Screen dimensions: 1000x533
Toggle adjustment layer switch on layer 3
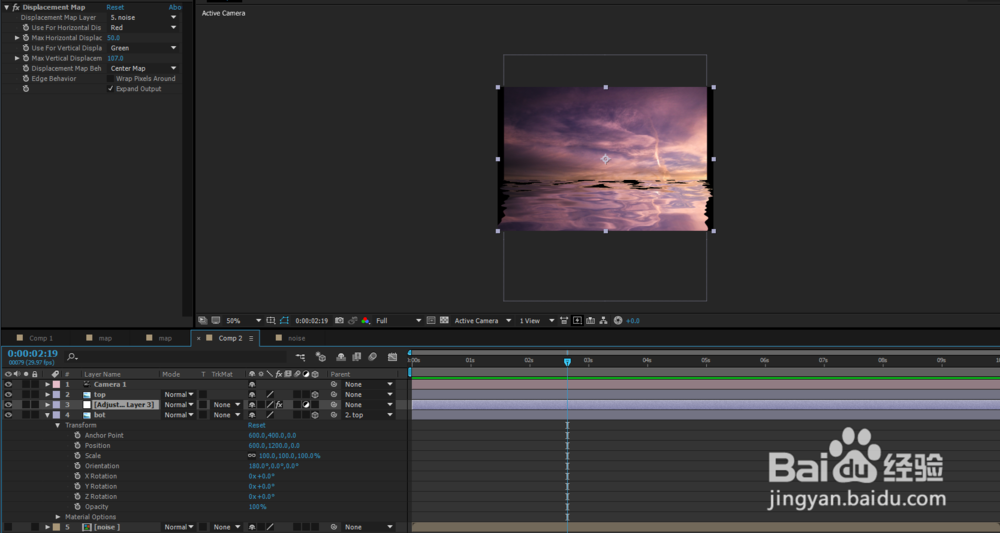306,405
